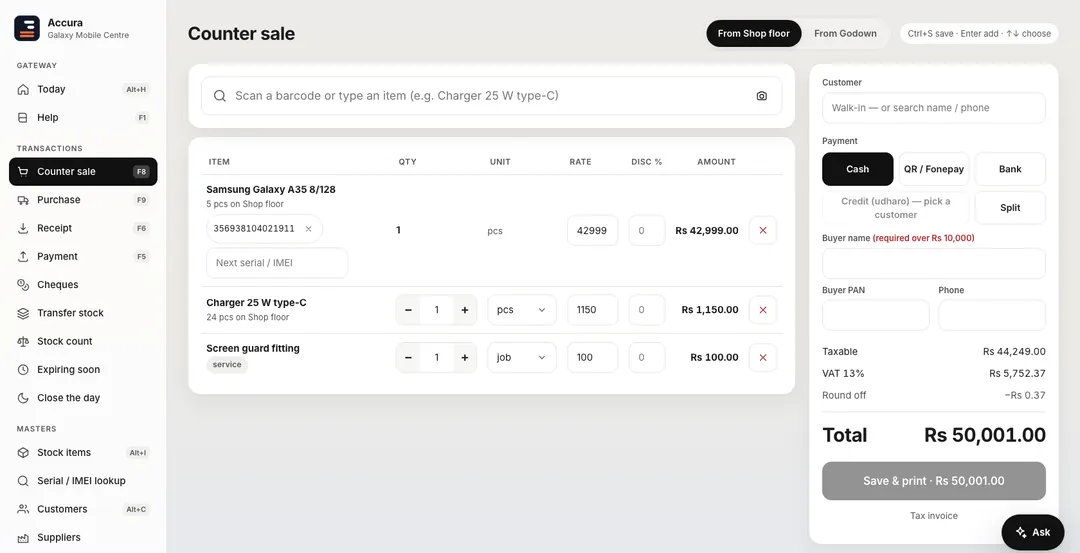Select Bank payment option
This screenshot has height=553, width=1080.
pos(1010,169)
